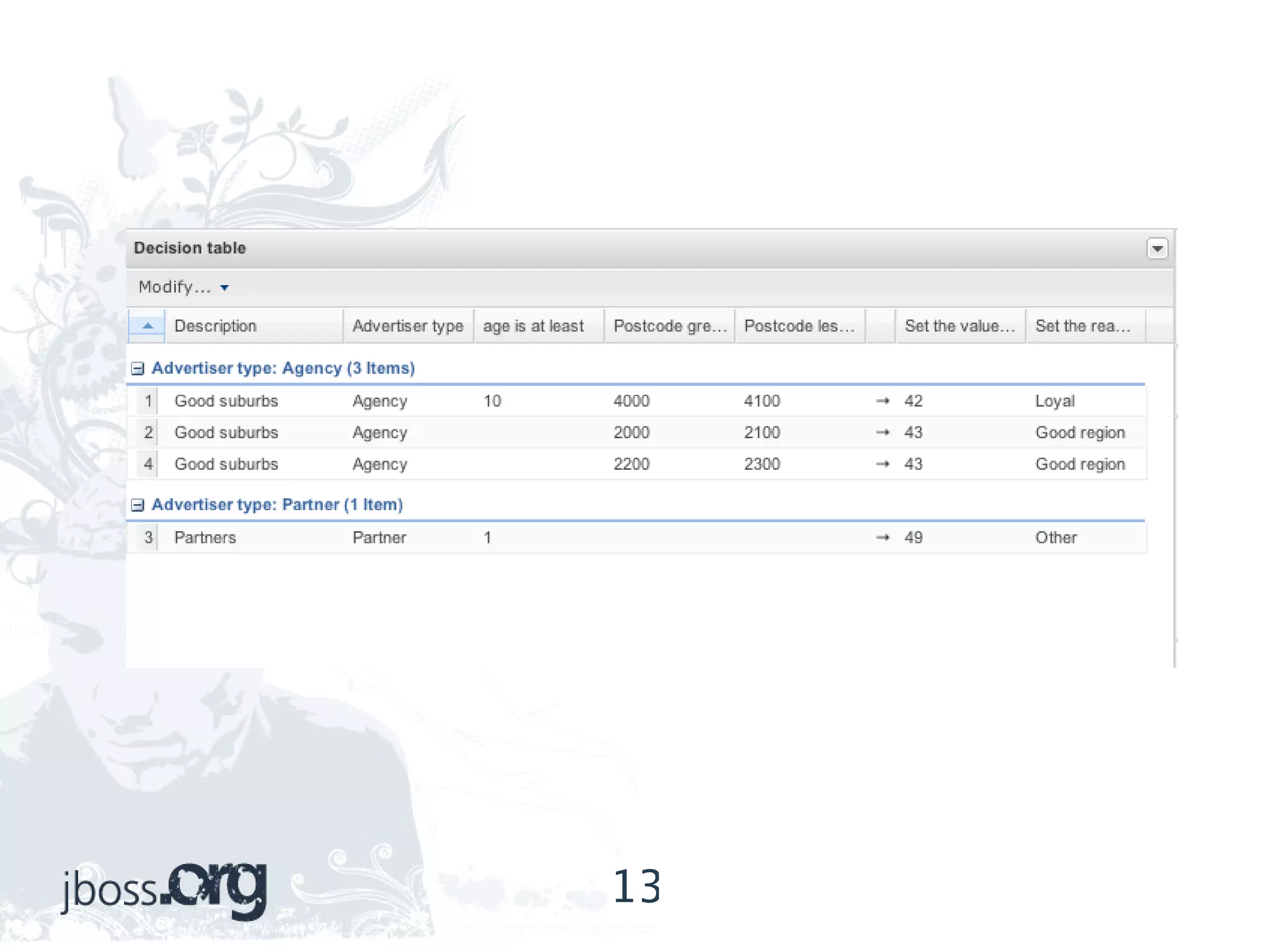The height and width of the screenshot is (952, 1270).
Task: Click the Loyal reason cell in row 1
Action: tap(1054, 401)
